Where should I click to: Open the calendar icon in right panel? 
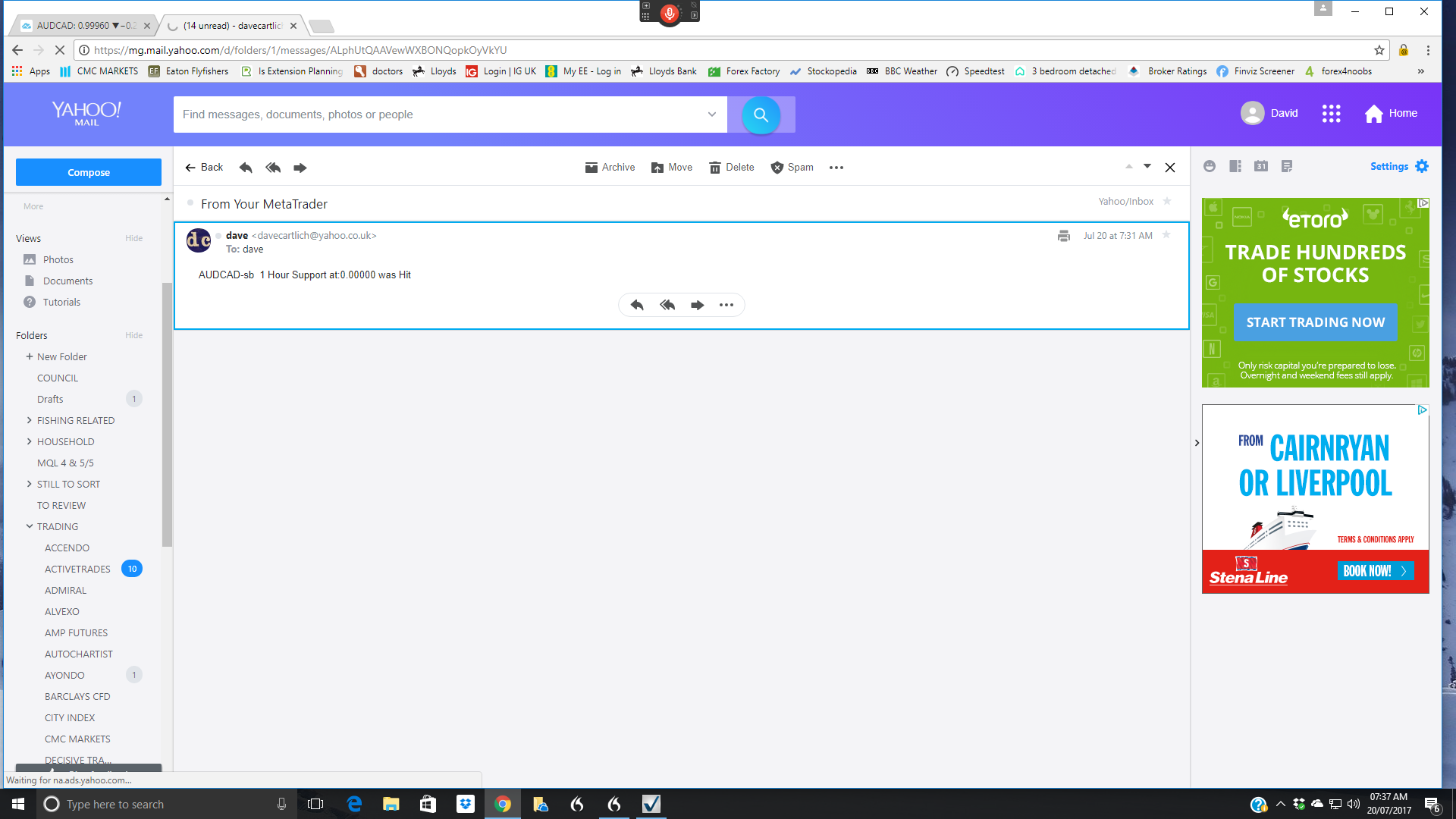tap(1261, 166)
